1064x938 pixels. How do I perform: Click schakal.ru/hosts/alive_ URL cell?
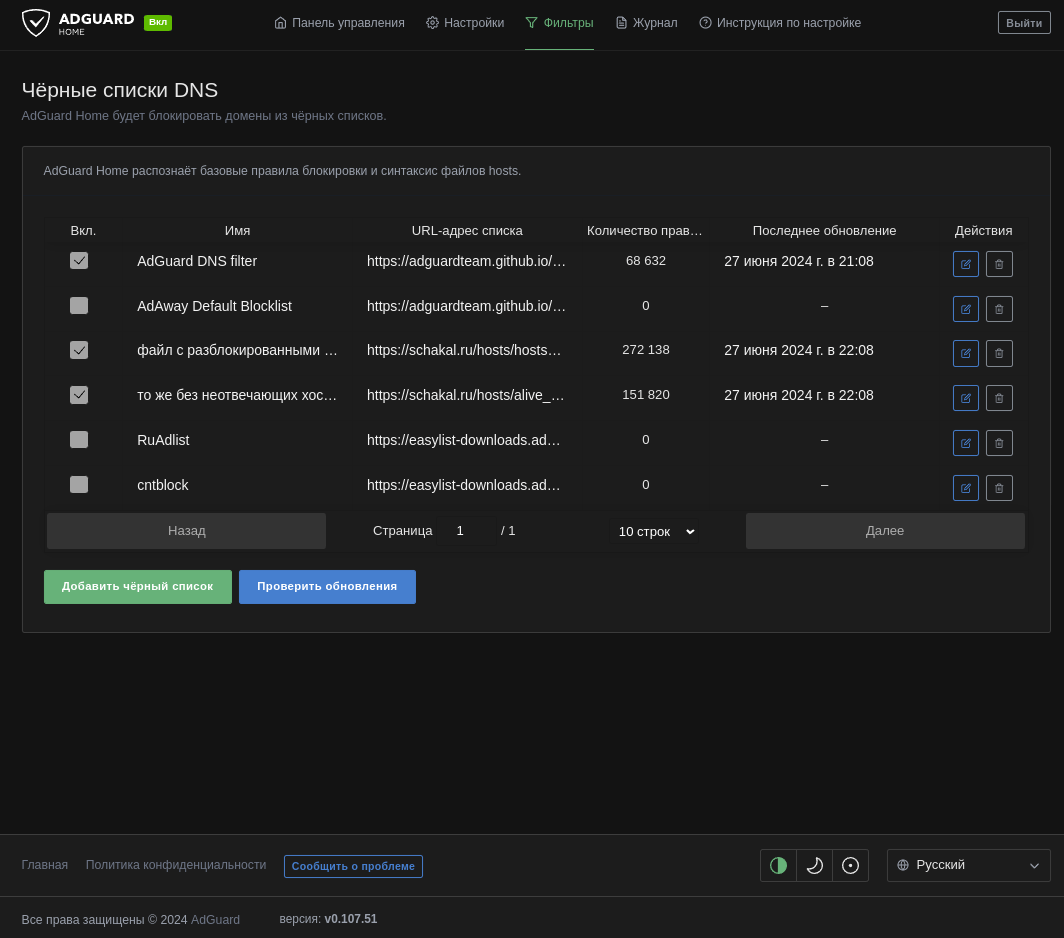[x=466, y=396]
